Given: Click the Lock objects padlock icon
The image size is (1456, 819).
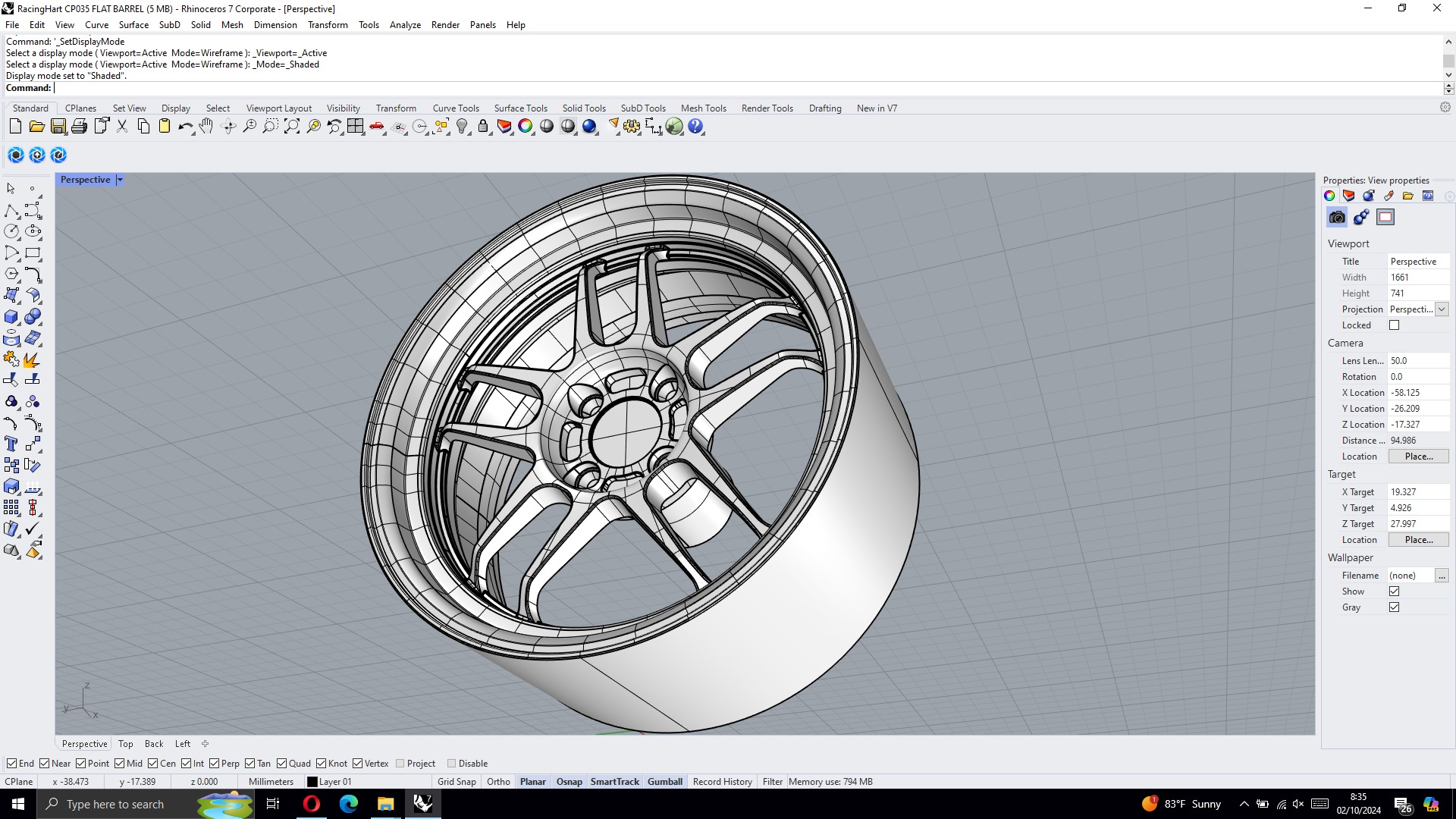Looking at the screenshot, I should pos(483,127).
